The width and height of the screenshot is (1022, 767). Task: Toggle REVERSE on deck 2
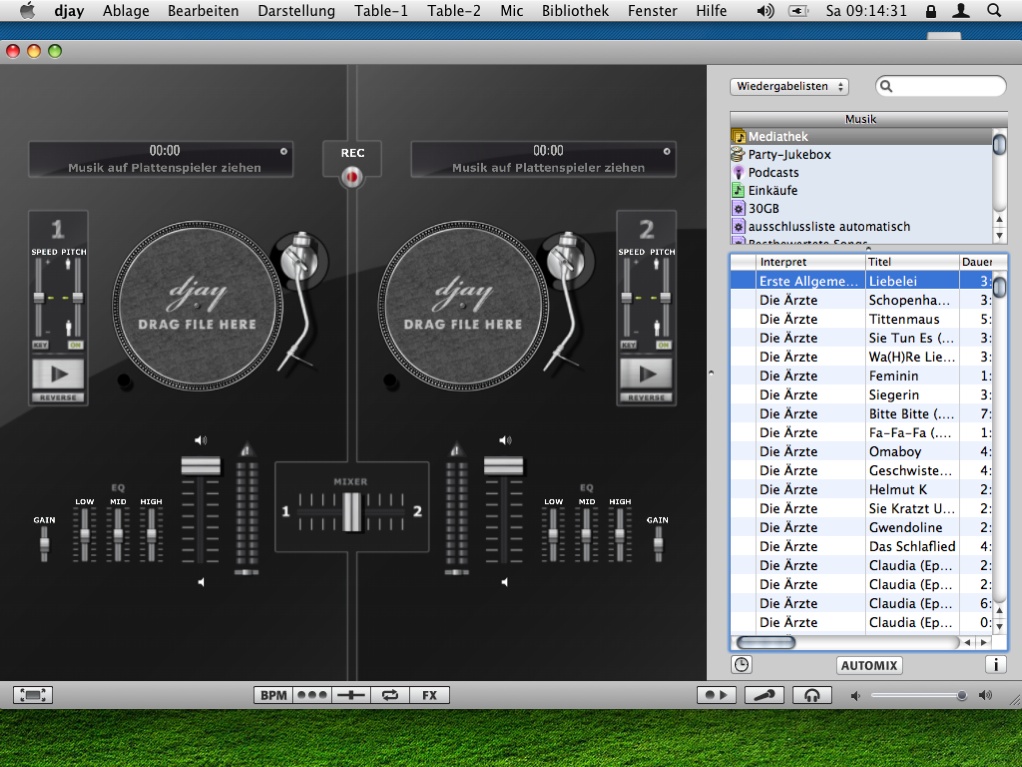coord(647,398)
